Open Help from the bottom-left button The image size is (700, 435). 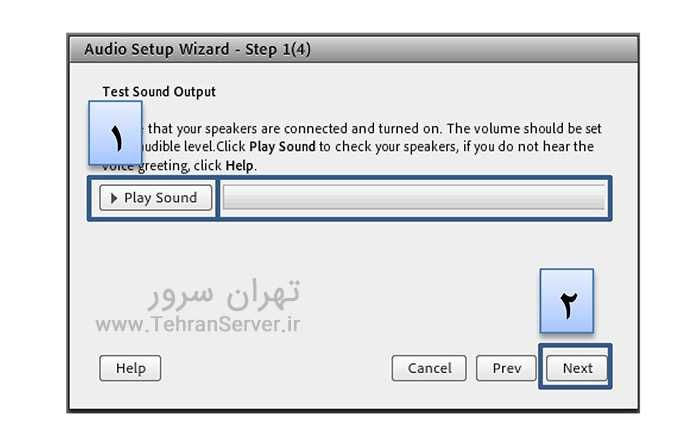click(130, 368)
